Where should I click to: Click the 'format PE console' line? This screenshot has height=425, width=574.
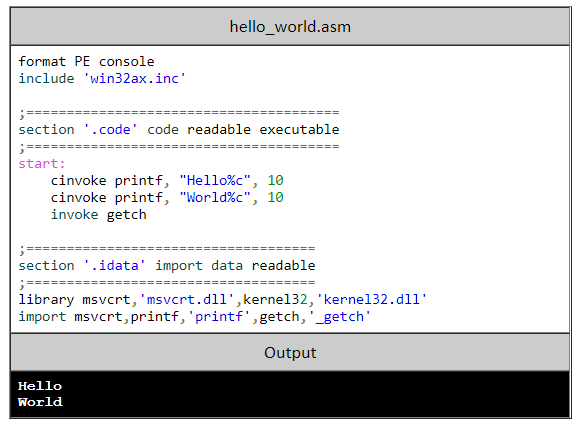86,61
